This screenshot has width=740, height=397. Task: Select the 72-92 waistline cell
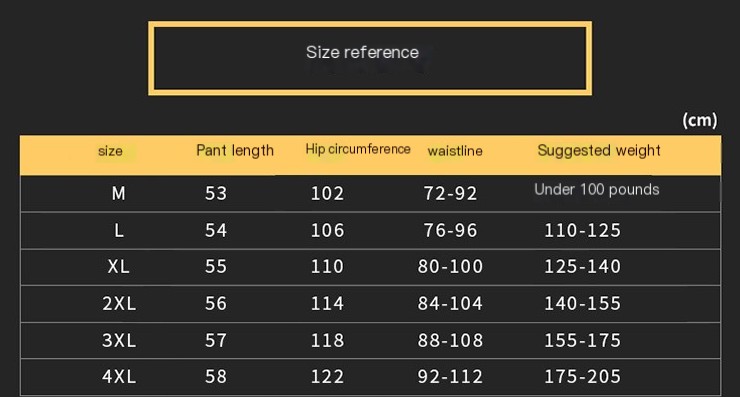coord(450,193)
